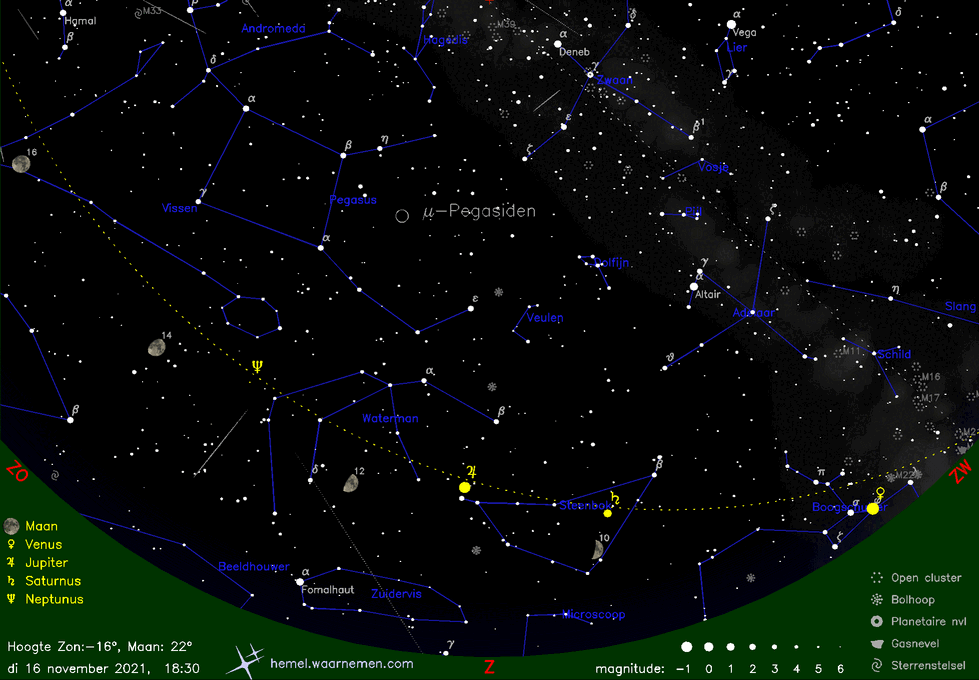Select the Moon icon labeled 16

21,164
